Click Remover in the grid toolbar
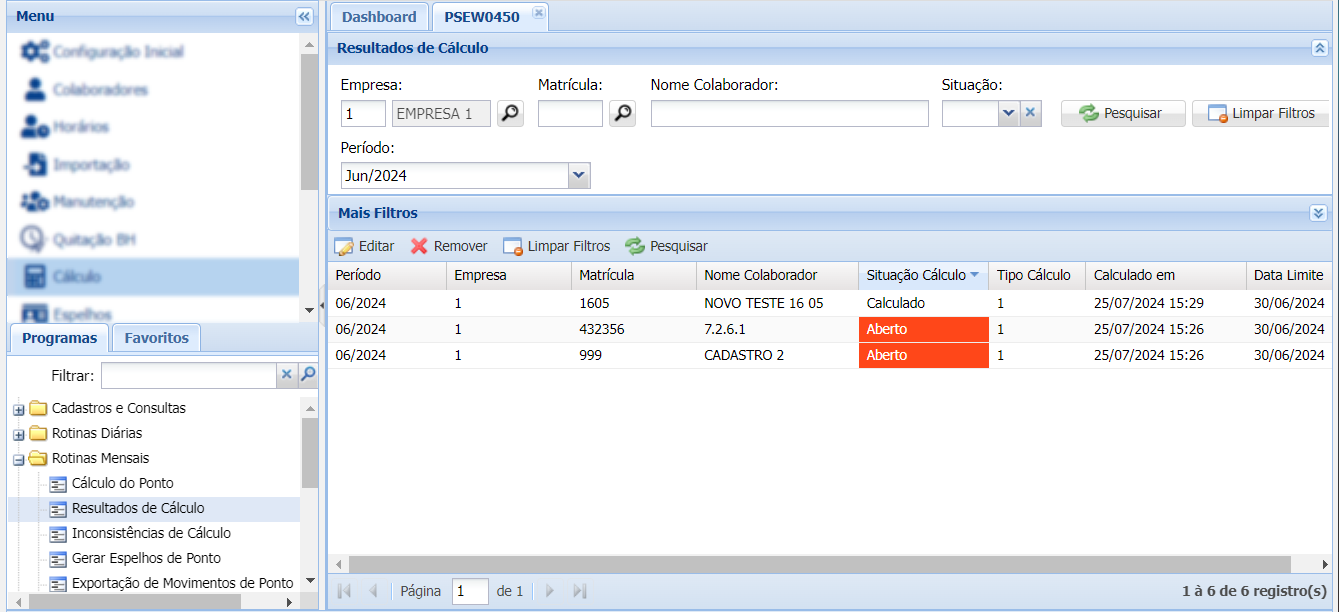This screenshot has height=612, width=1339. [449, 246]
